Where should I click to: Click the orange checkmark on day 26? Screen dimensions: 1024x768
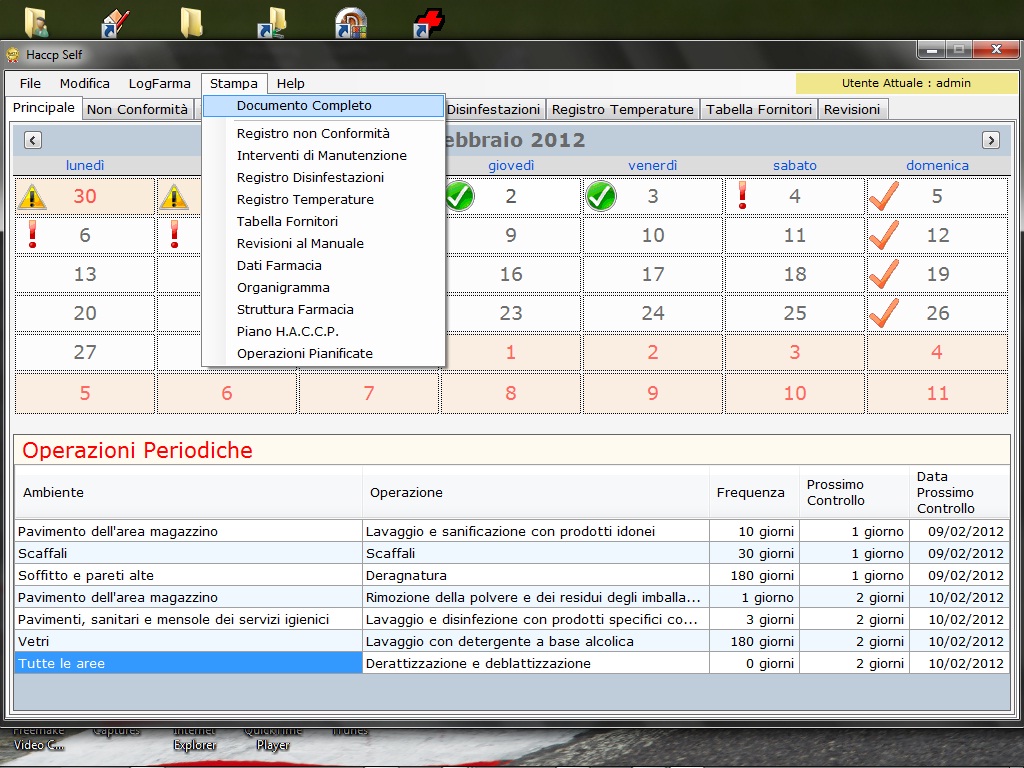click(884, 313)
